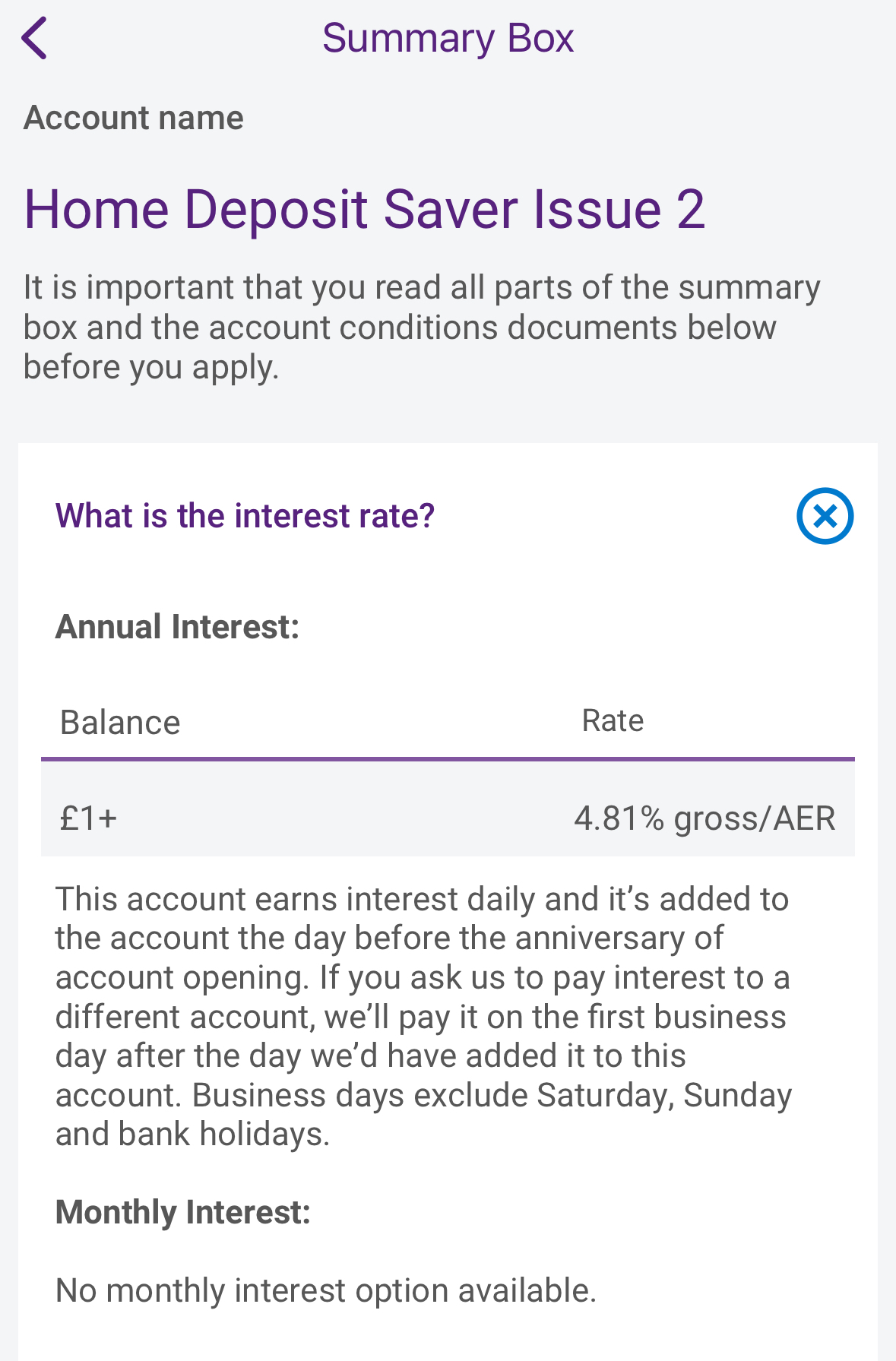Tap the Summary Box page title

tap(448, 38)
